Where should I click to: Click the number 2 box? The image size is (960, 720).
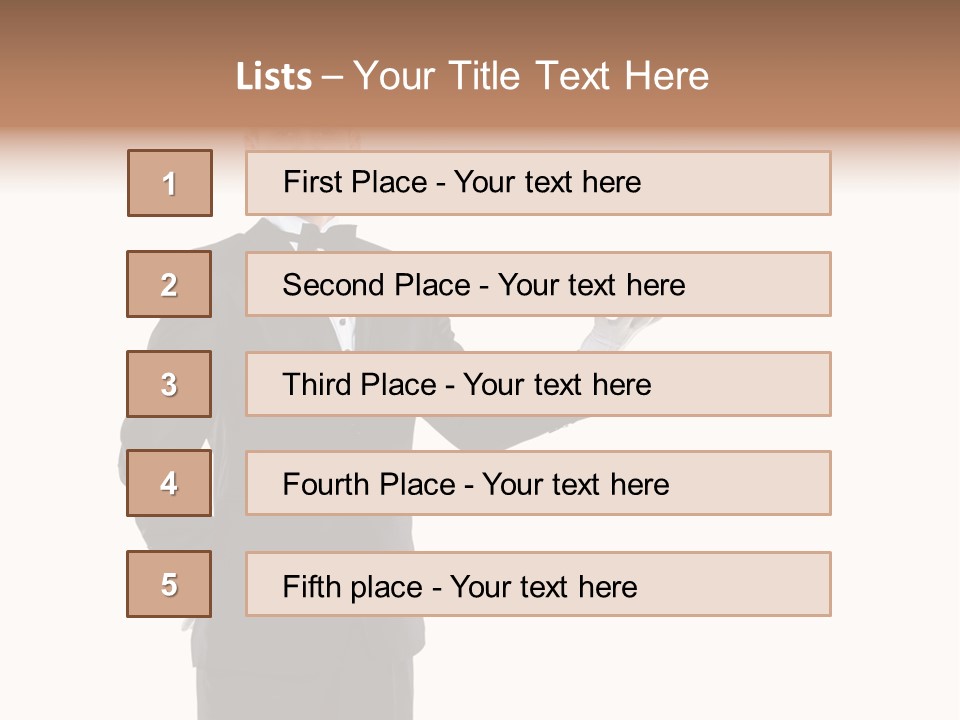point(169,284)
